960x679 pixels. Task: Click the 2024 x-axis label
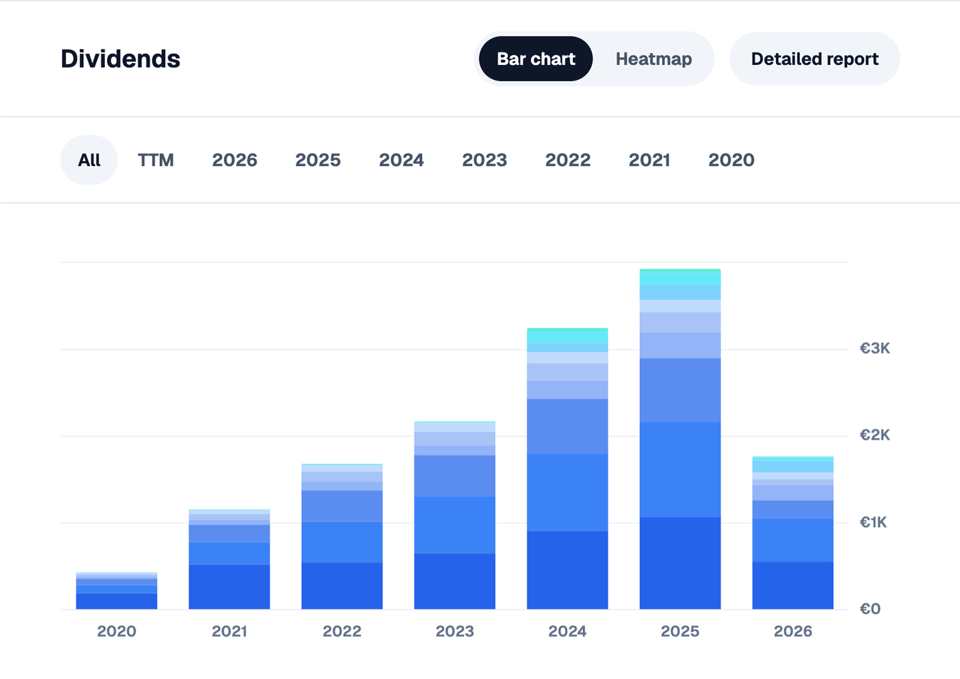tap(567, 631)
